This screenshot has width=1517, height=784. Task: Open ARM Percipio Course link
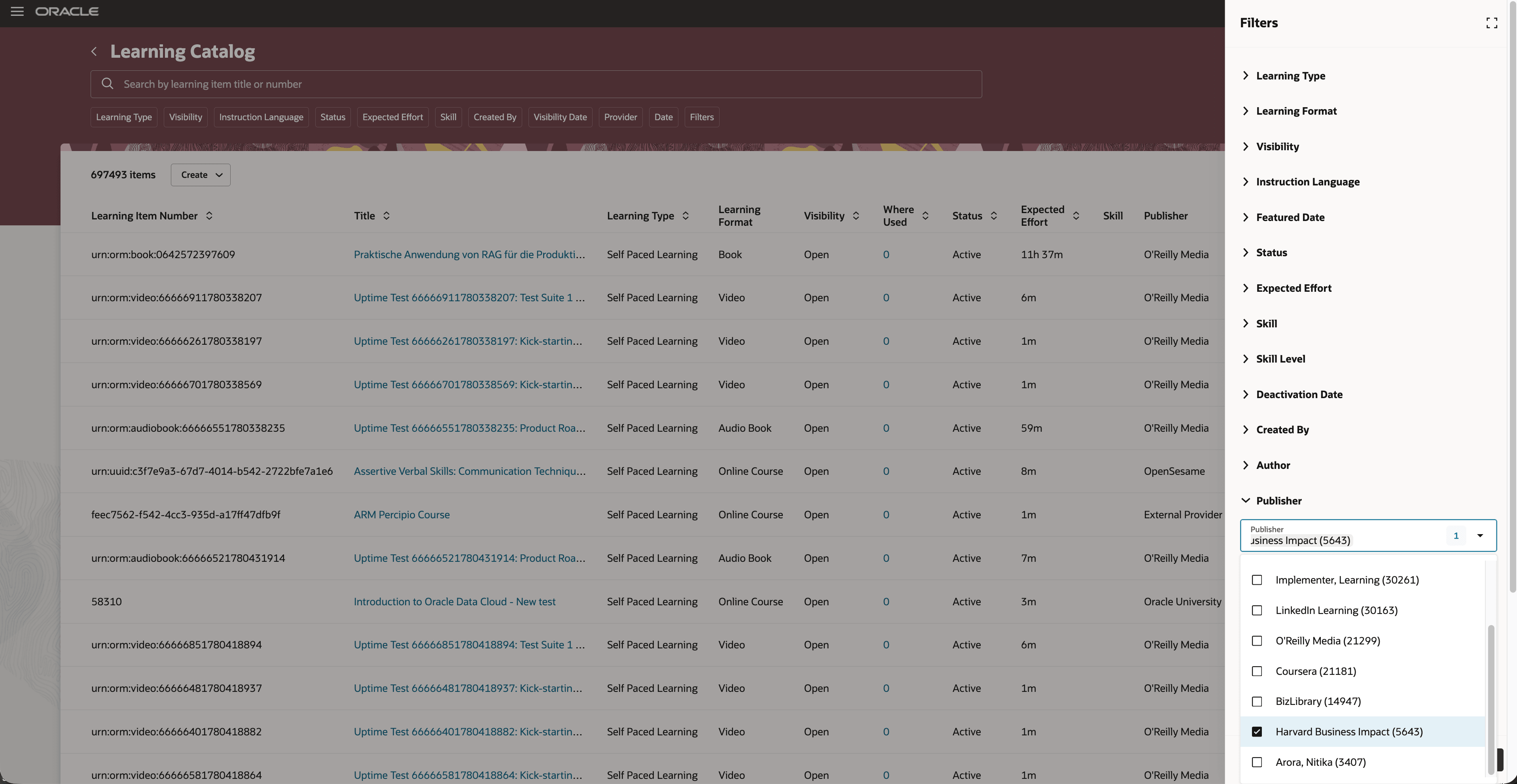pos(402,514)
